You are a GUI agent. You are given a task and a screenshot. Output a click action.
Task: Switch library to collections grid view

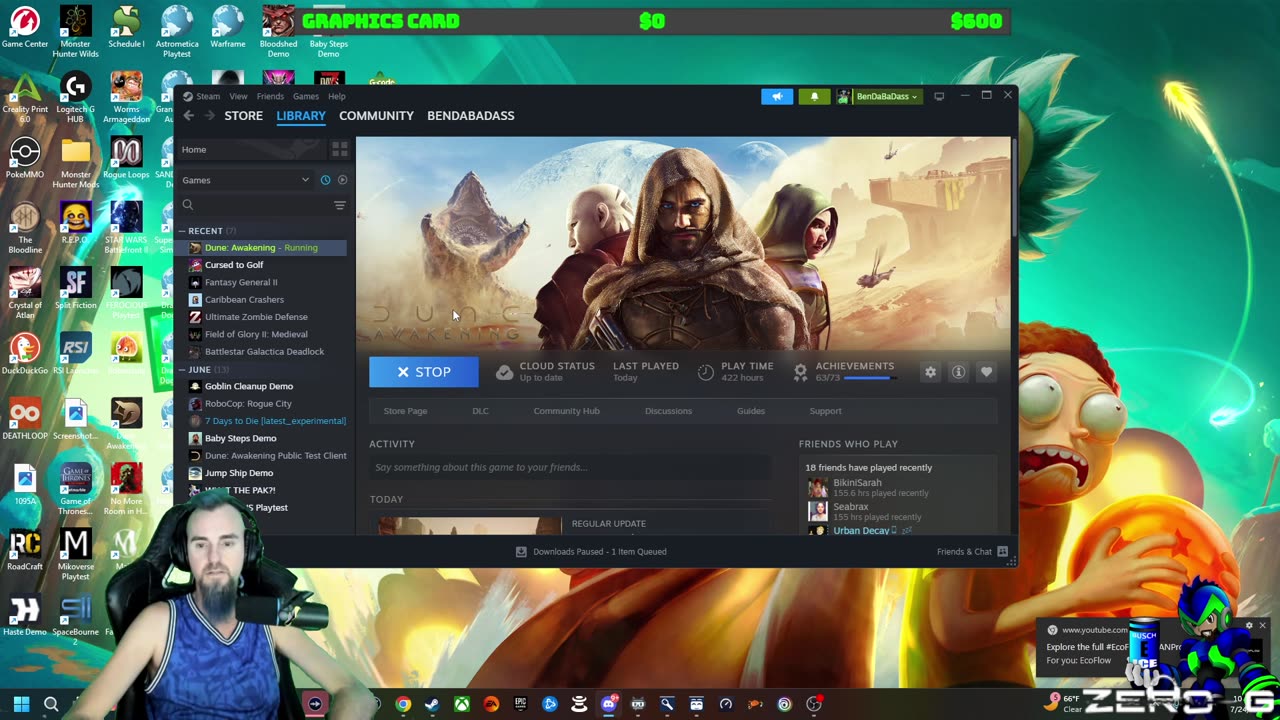coord(340,149)
